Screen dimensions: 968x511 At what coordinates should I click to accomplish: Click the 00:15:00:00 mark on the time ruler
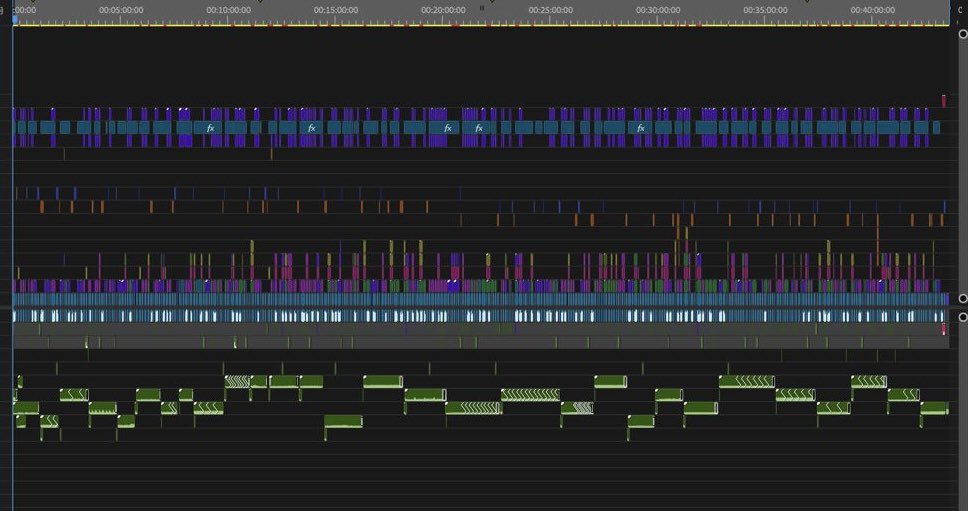point(336,10)
